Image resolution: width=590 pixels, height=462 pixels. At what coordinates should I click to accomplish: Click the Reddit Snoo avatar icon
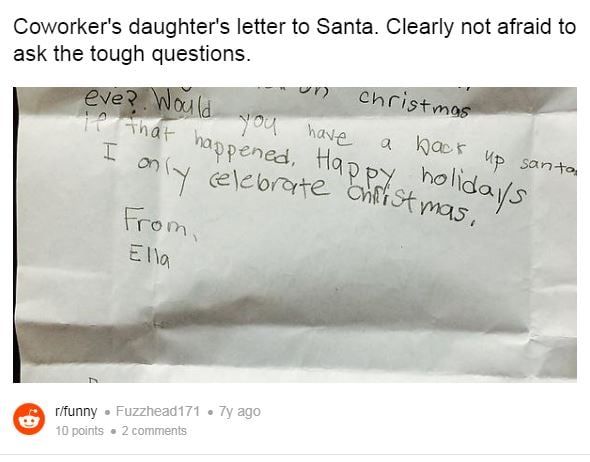[29, 419]
